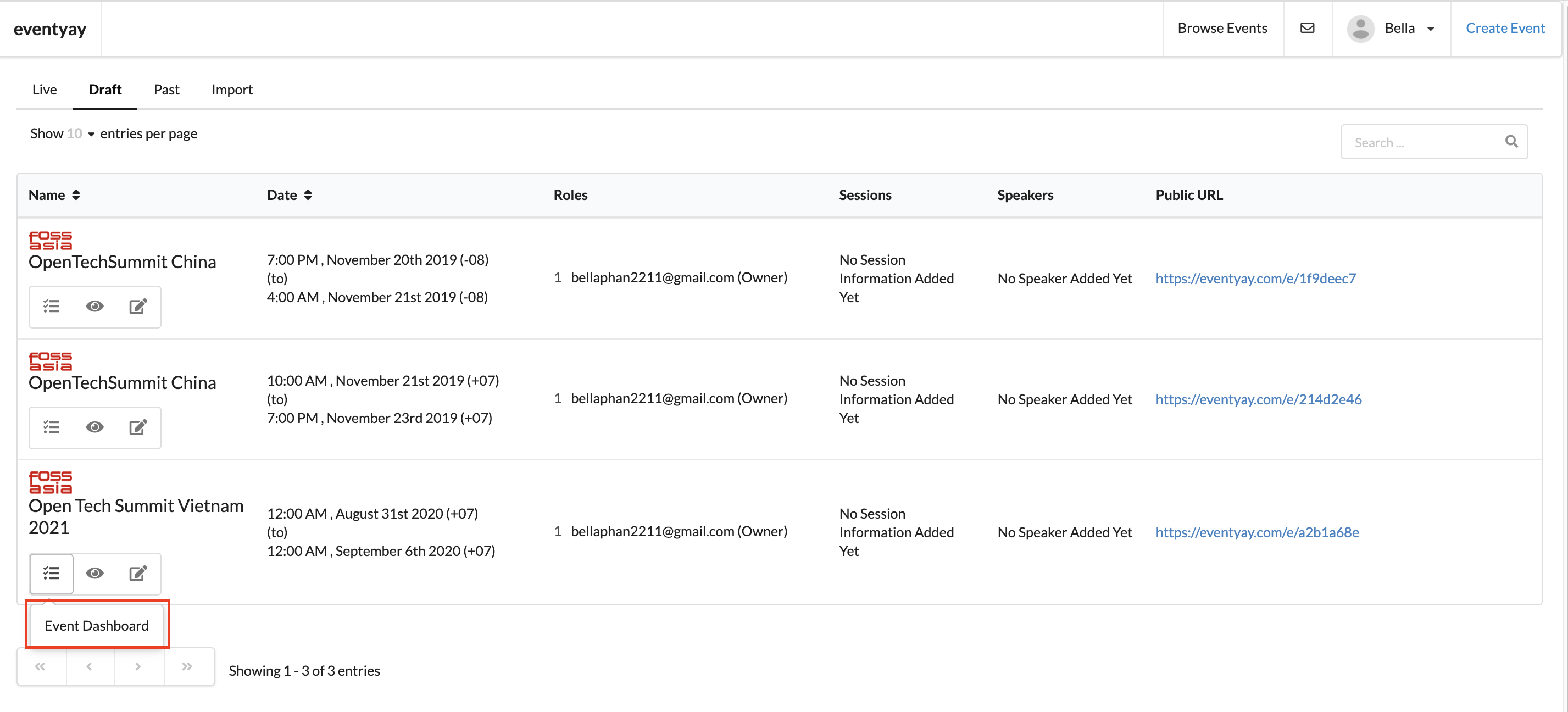Open the mail notifications icon
The height and width of the screenshot is (712, 1568).
point(1307,29)
